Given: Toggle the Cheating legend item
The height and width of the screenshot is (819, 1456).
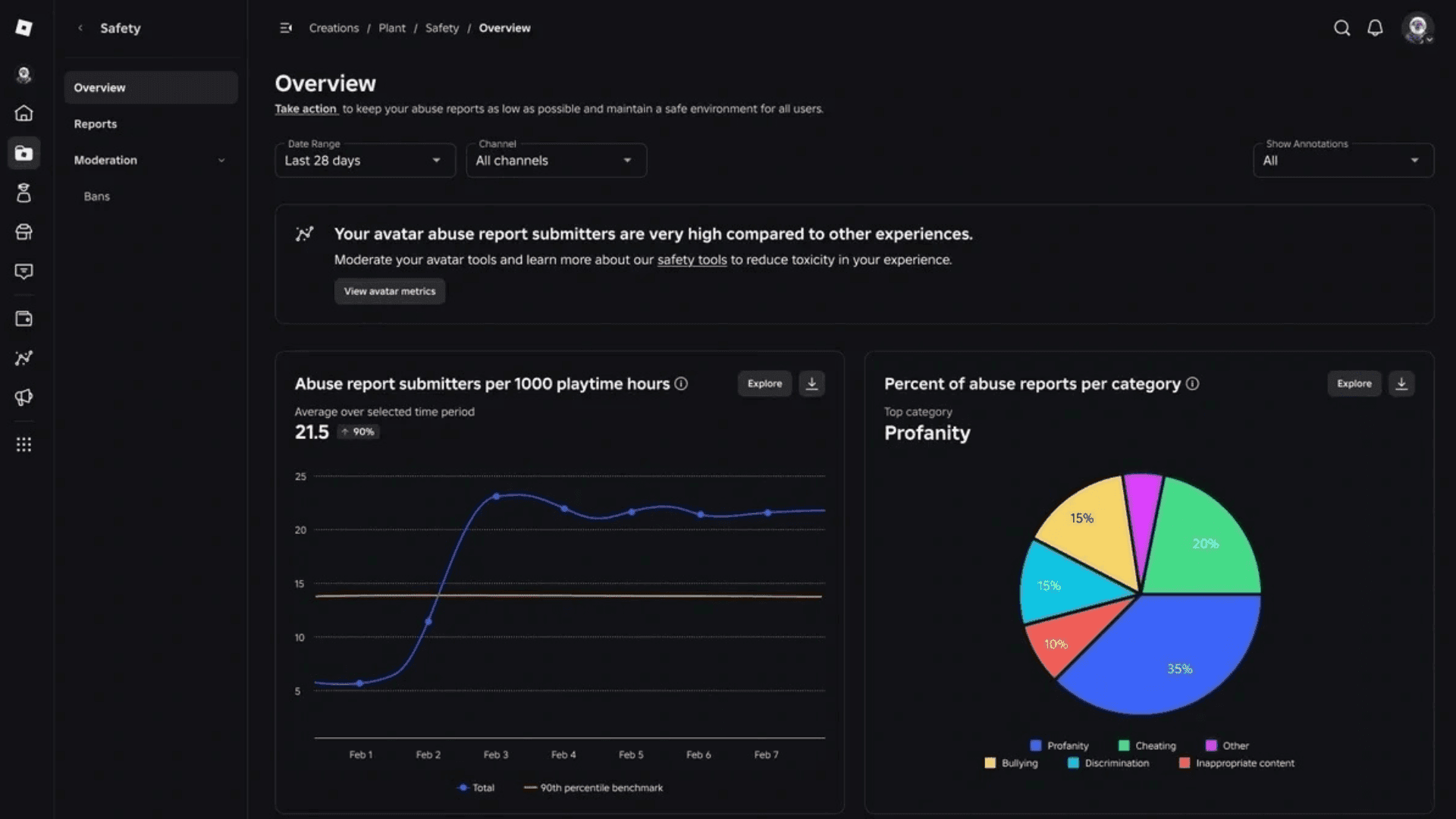Looking at the screenshot, I should 1147,745.
